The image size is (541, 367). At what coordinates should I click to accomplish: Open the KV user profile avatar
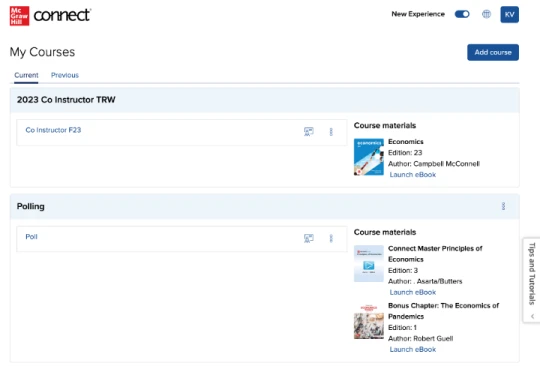tap(509, 14)
